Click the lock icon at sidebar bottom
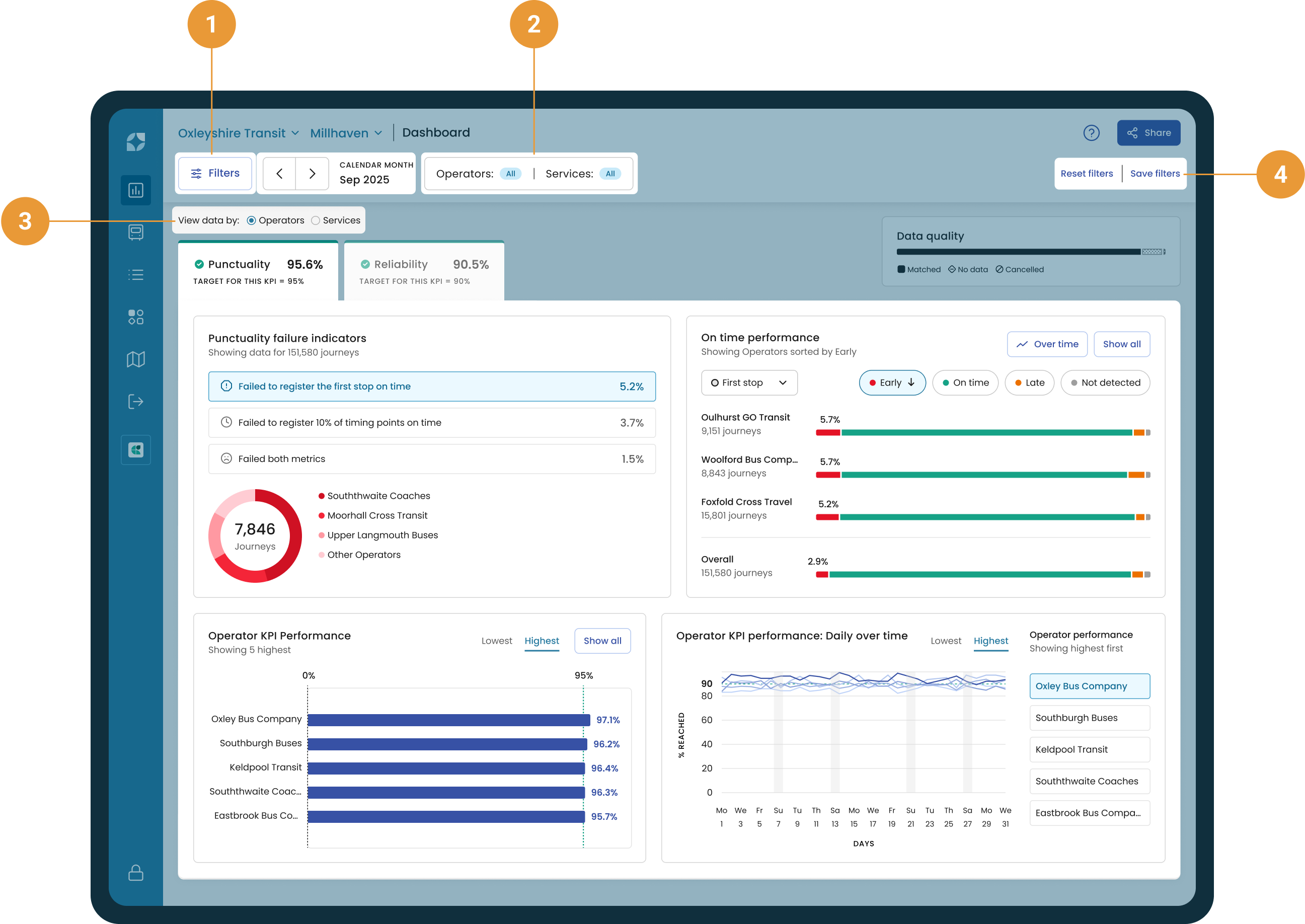This screenshot has height=924, width=1305. click(x=135, y=872)
